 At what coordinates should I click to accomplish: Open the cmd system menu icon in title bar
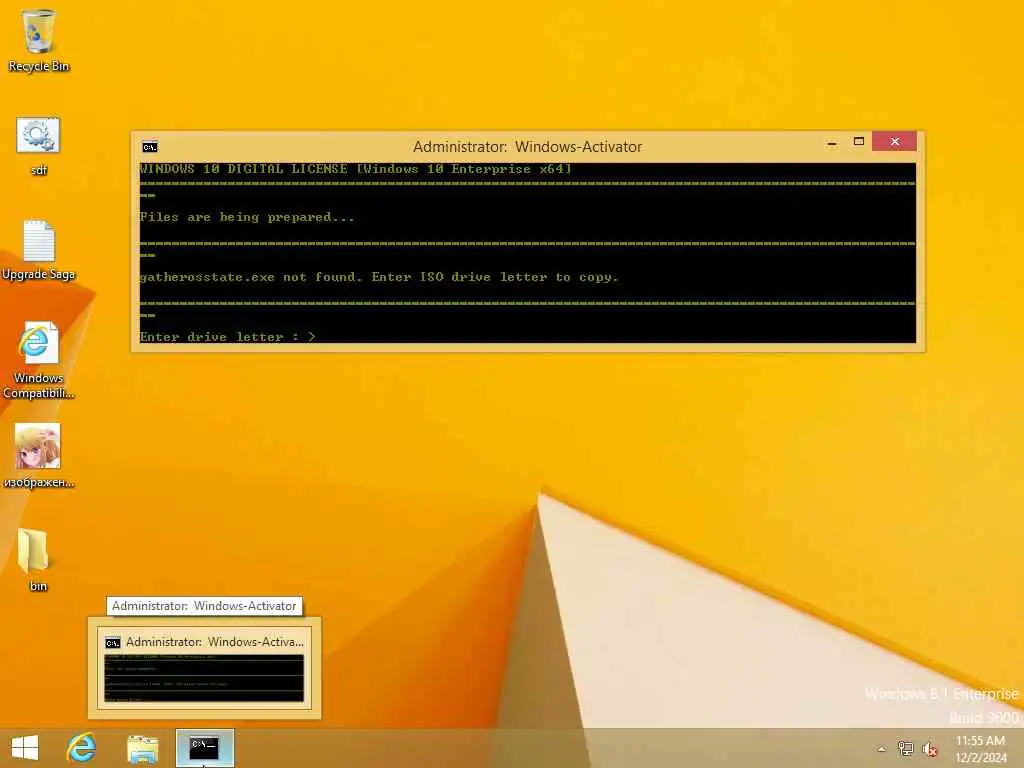[150, 147]
